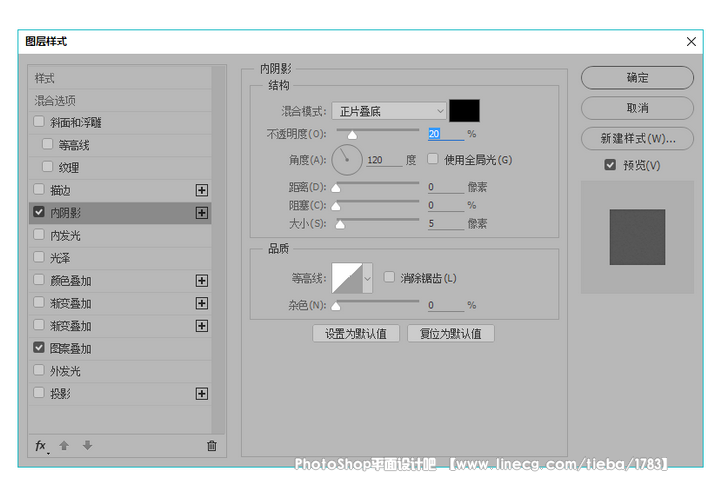This screenshot has height=481, width=718.
Task: Enable the 光泽 checkbox
Action: pos(39,257)
